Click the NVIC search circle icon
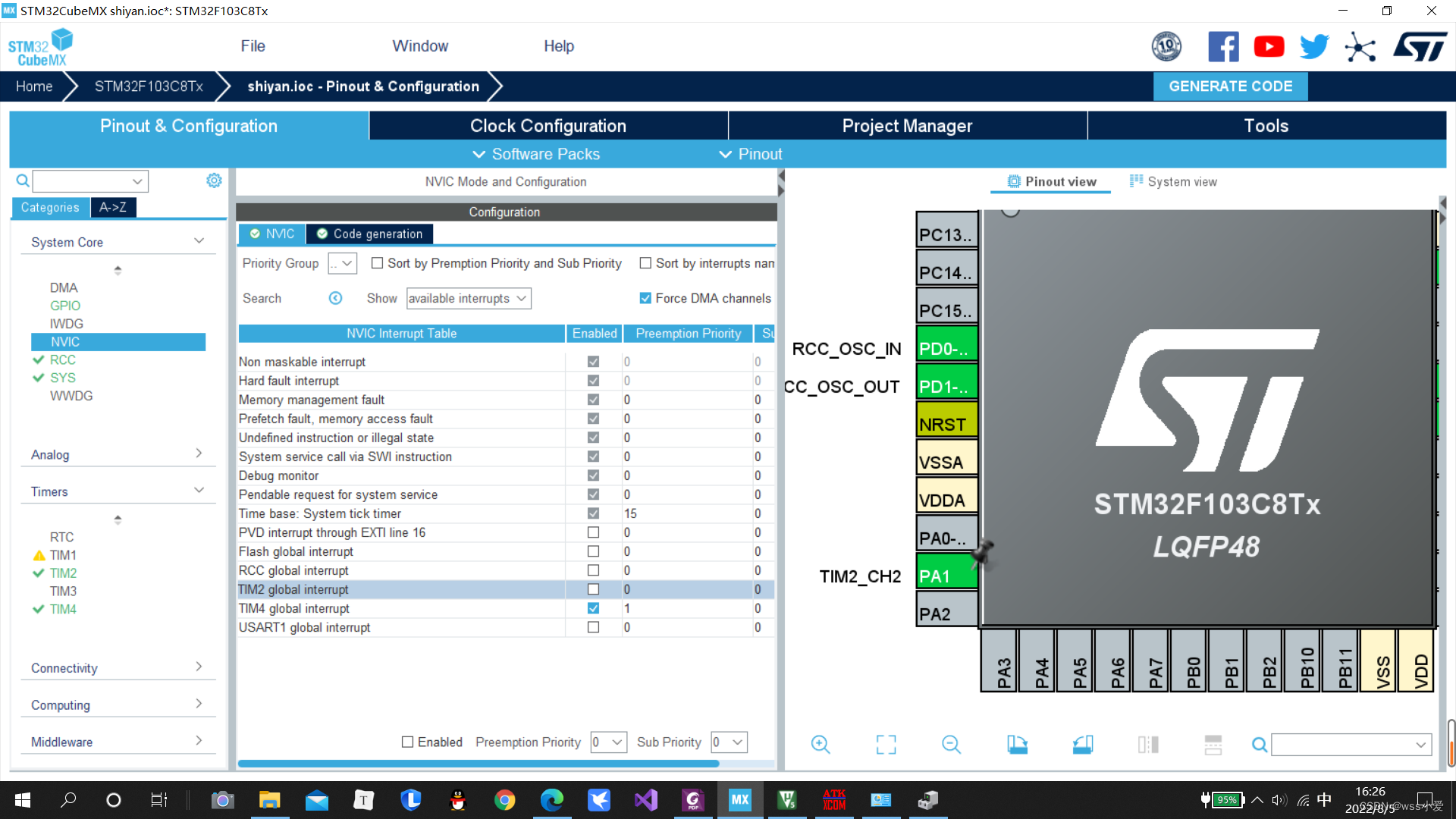Viewport: 1456px width, 819px height. (335, 298)
